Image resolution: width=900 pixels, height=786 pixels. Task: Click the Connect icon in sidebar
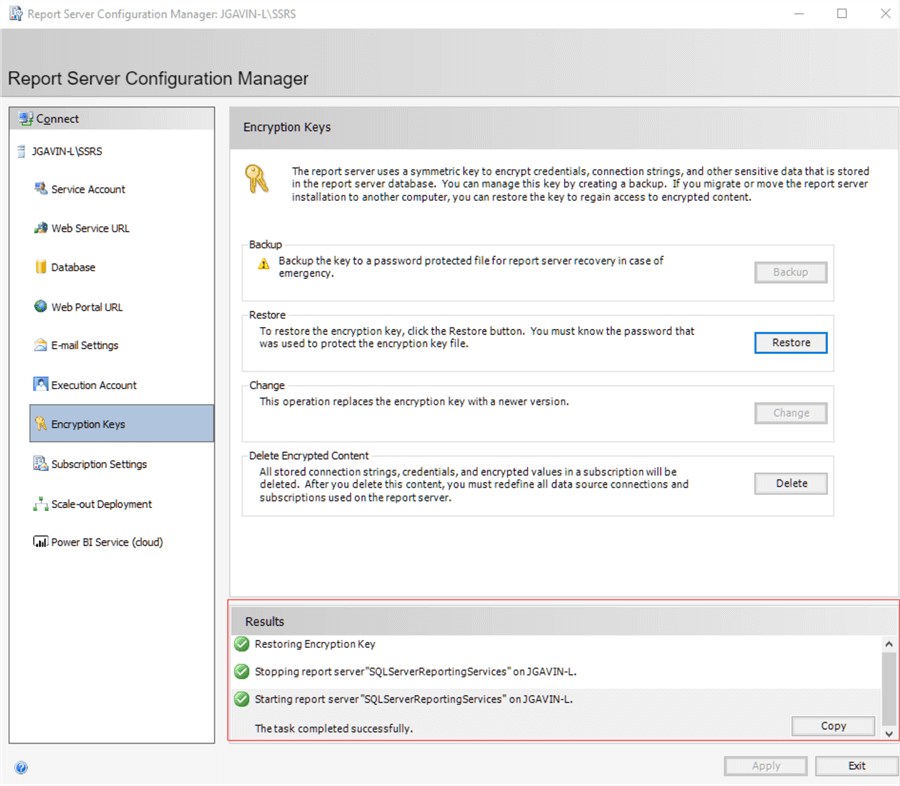pyautogui.click(x=26, y=119)
